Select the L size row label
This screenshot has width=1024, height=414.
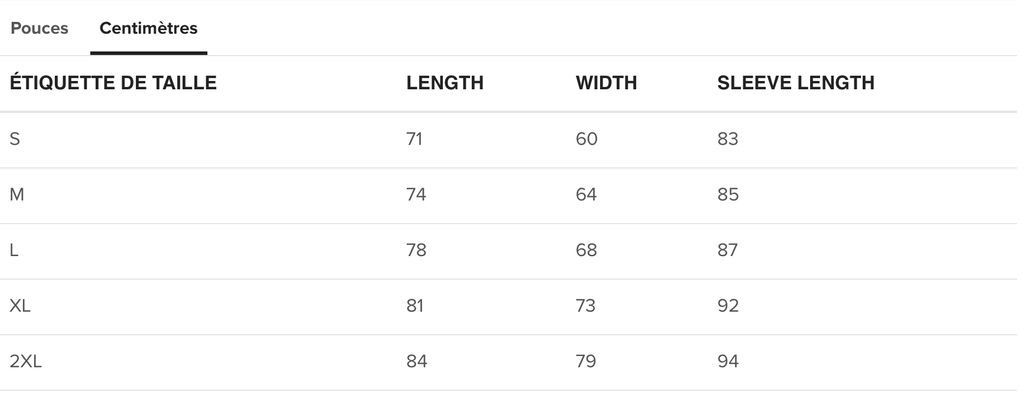[x=14, y=250]
